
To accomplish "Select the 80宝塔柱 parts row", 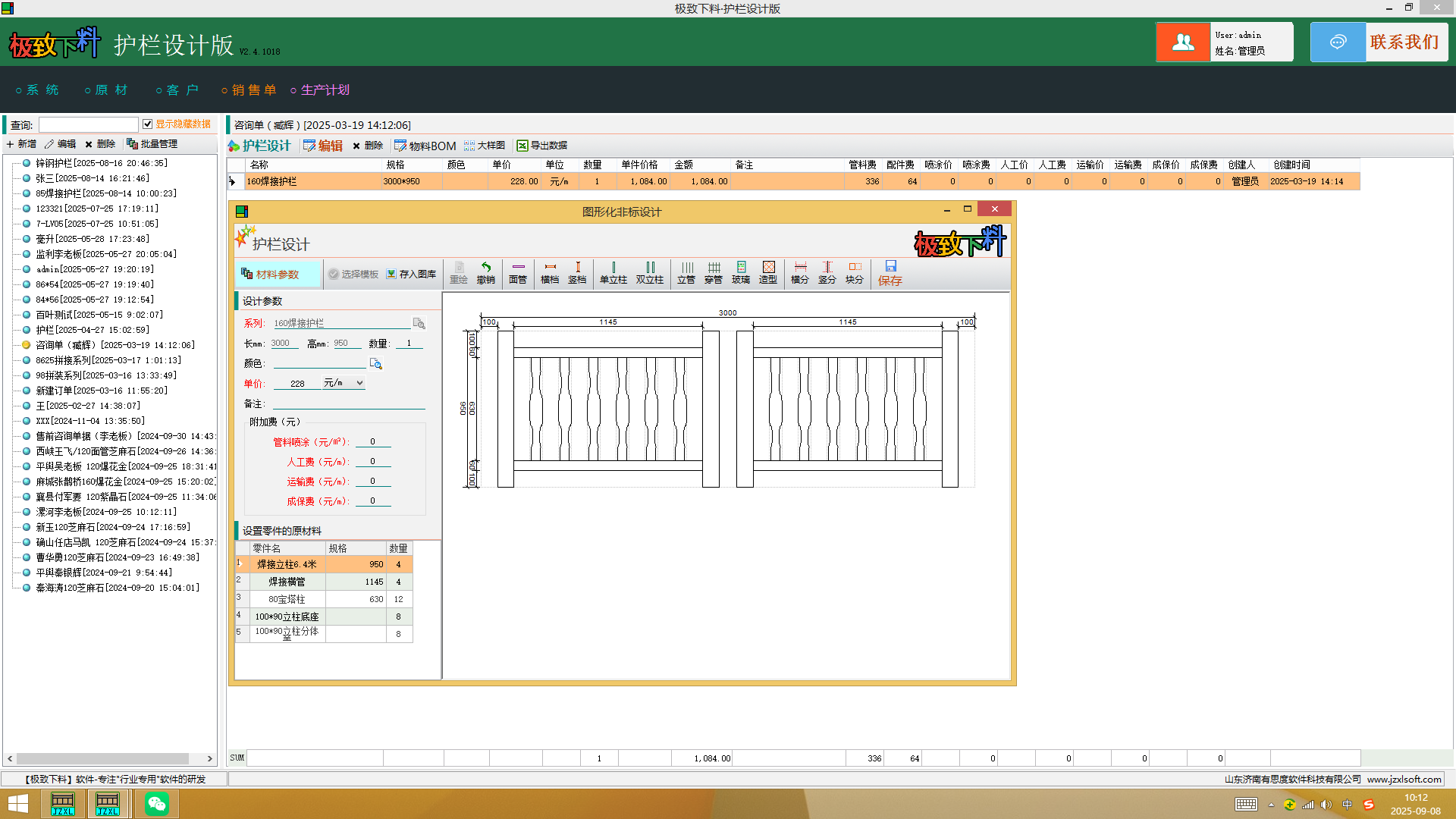I will [x=325, y=599].
